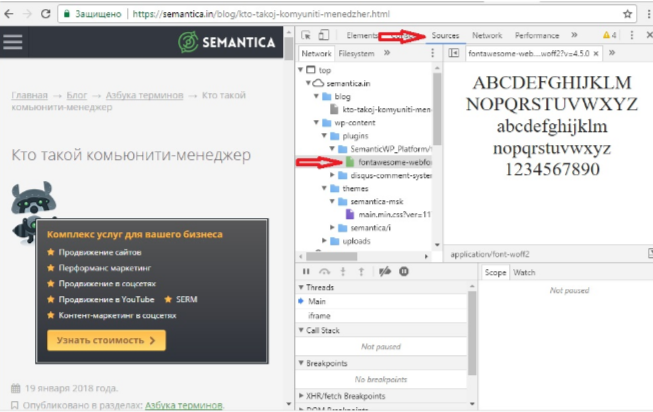
Task: Hide the file navigator sidebar
Action: (454, 53)
